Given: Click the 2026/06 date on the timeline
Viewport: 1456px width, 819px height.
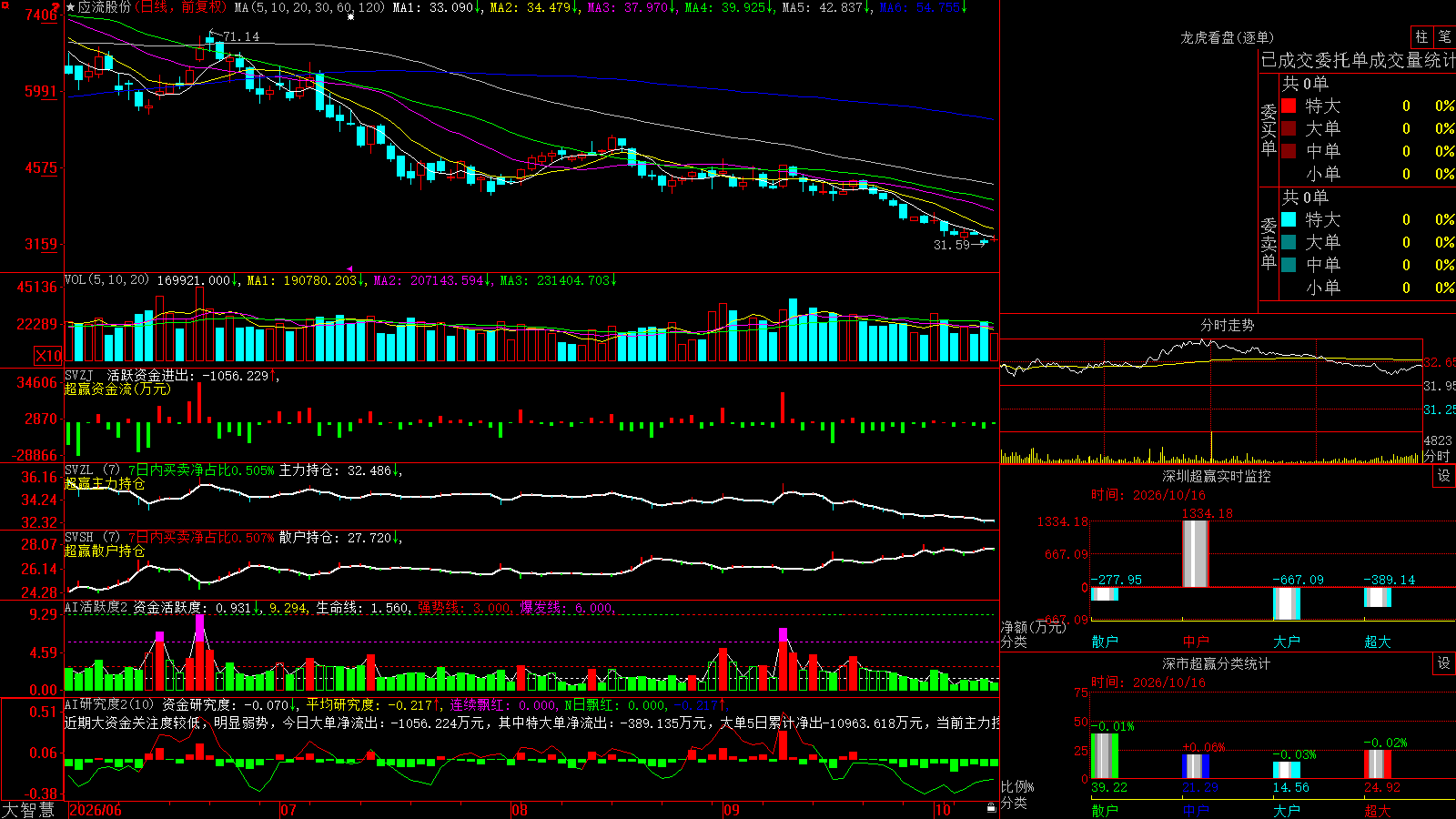Looking at the screenshot, I should point(96,810).
